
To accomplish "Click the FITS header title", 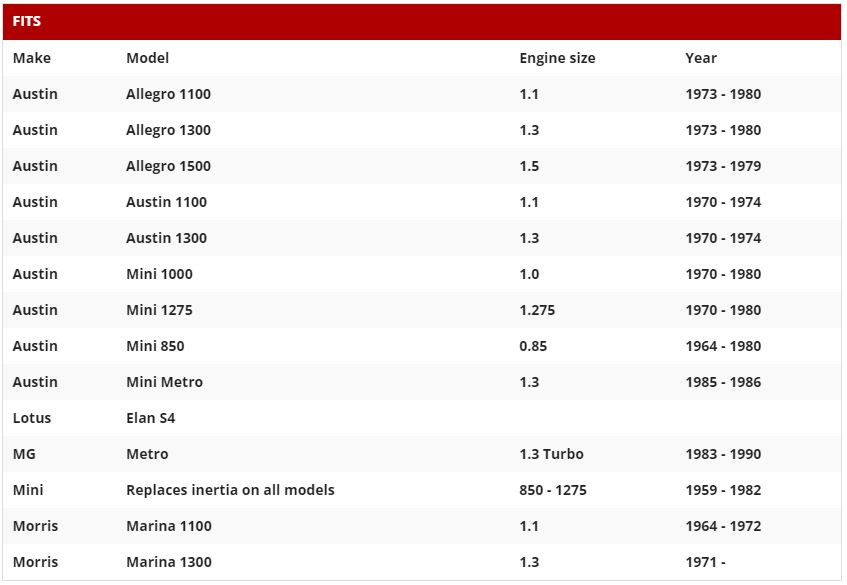I will coord(26,21).
